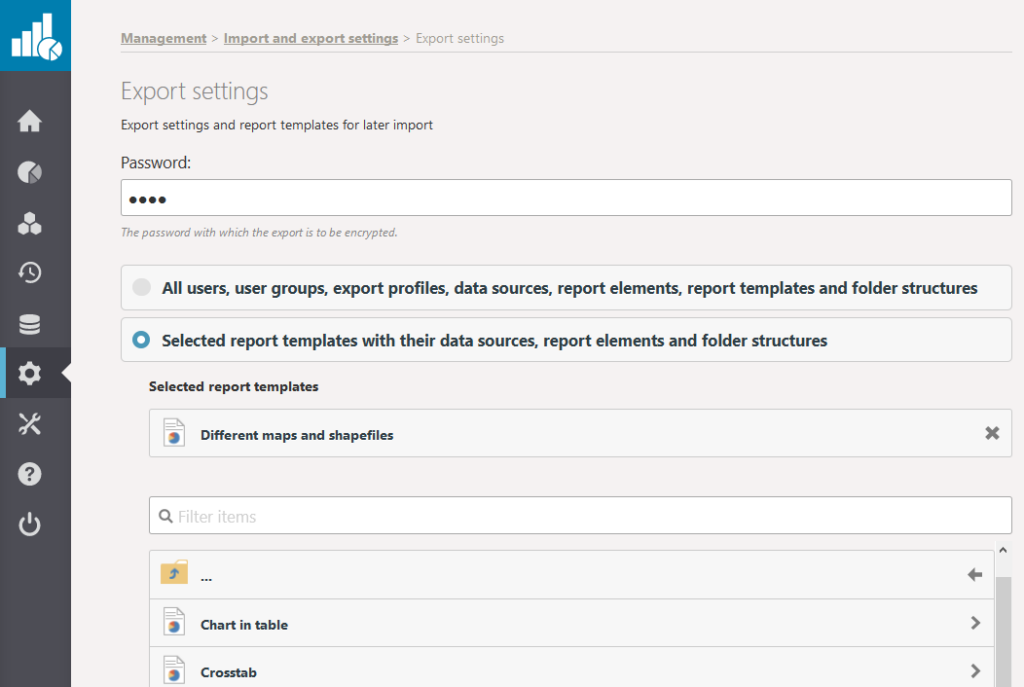The width and height of the screenshot is (1024, 687).
Task: Remove Different maps and shapefiles template
Action: click(x=992, y=433)
